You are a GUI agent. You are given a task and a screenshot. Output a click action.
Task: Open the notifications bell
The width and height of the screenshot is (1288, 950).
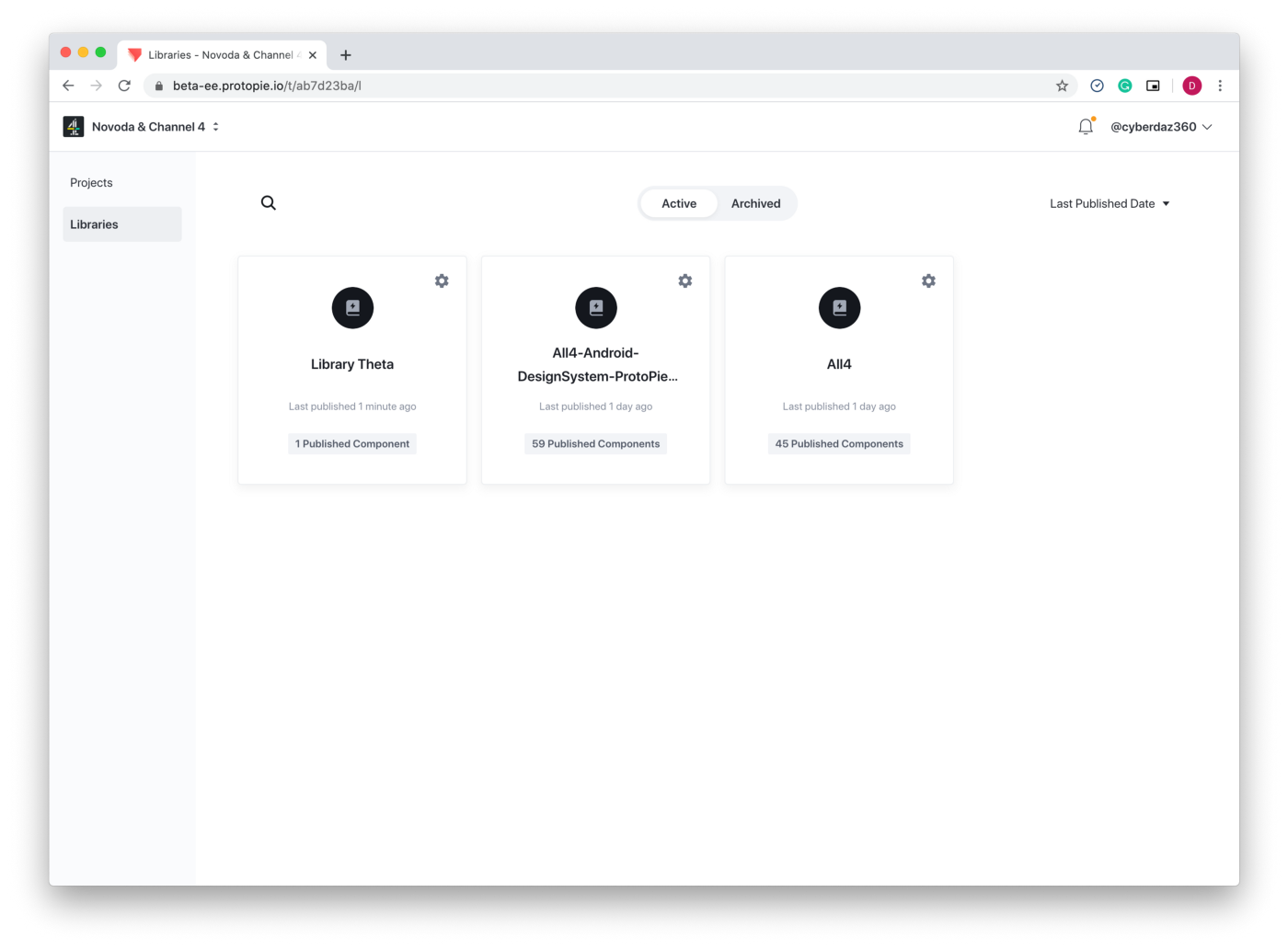point(1086,127)
